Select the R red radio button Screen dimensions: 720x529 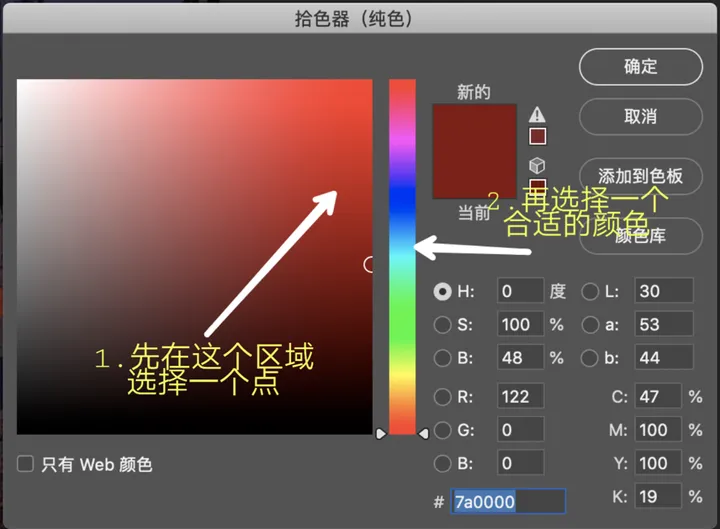click(x=443, y=397)
